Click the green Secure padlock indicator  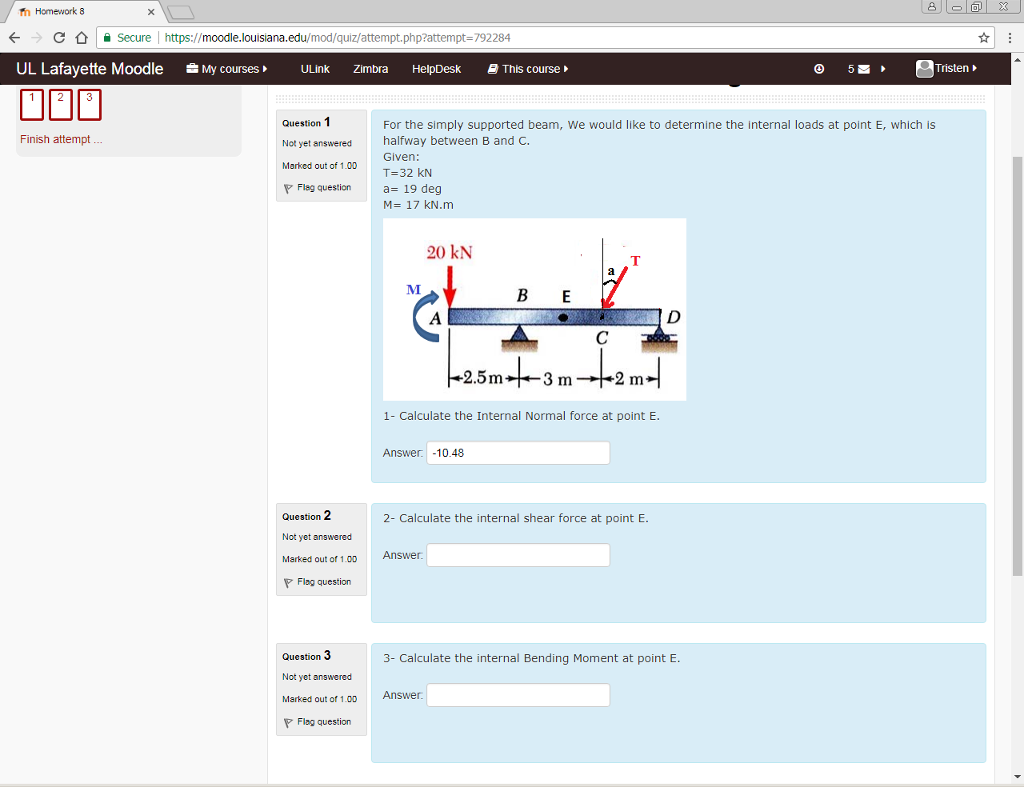pyautogui.click(x=127, y=38)
